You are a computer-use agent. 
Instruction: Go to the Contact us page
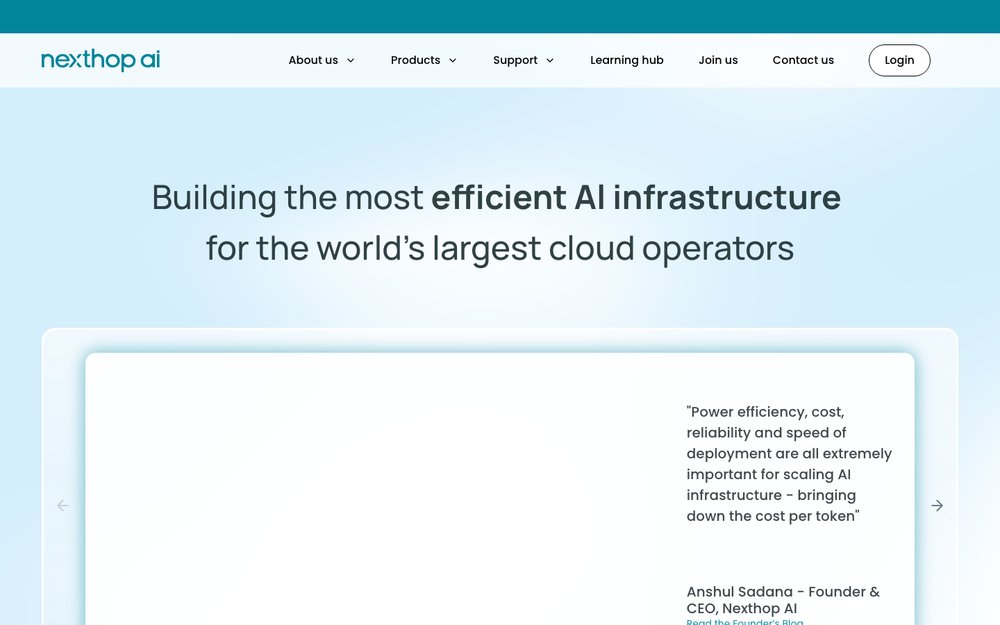(803, 60)
